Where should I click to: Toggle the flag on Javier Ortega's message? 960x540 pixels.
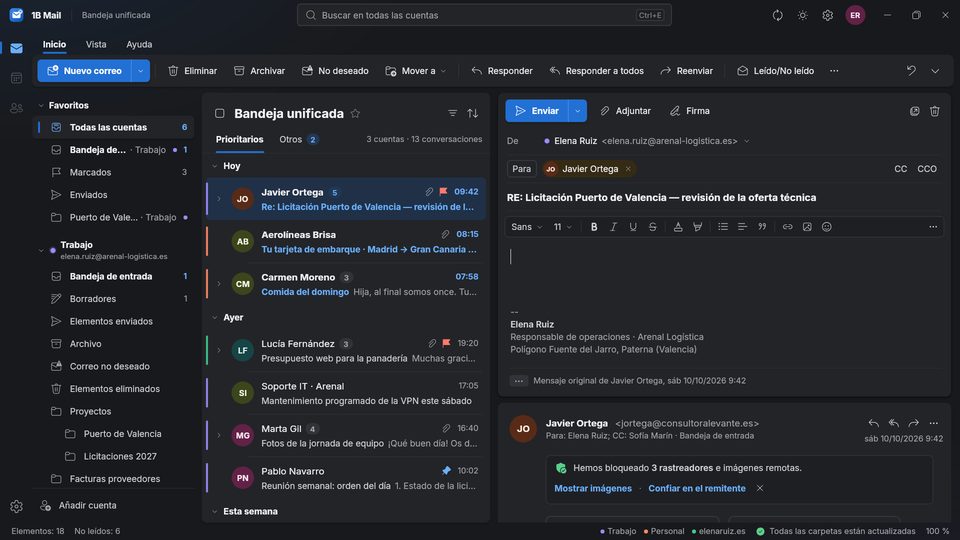click(x=443, y=192)
